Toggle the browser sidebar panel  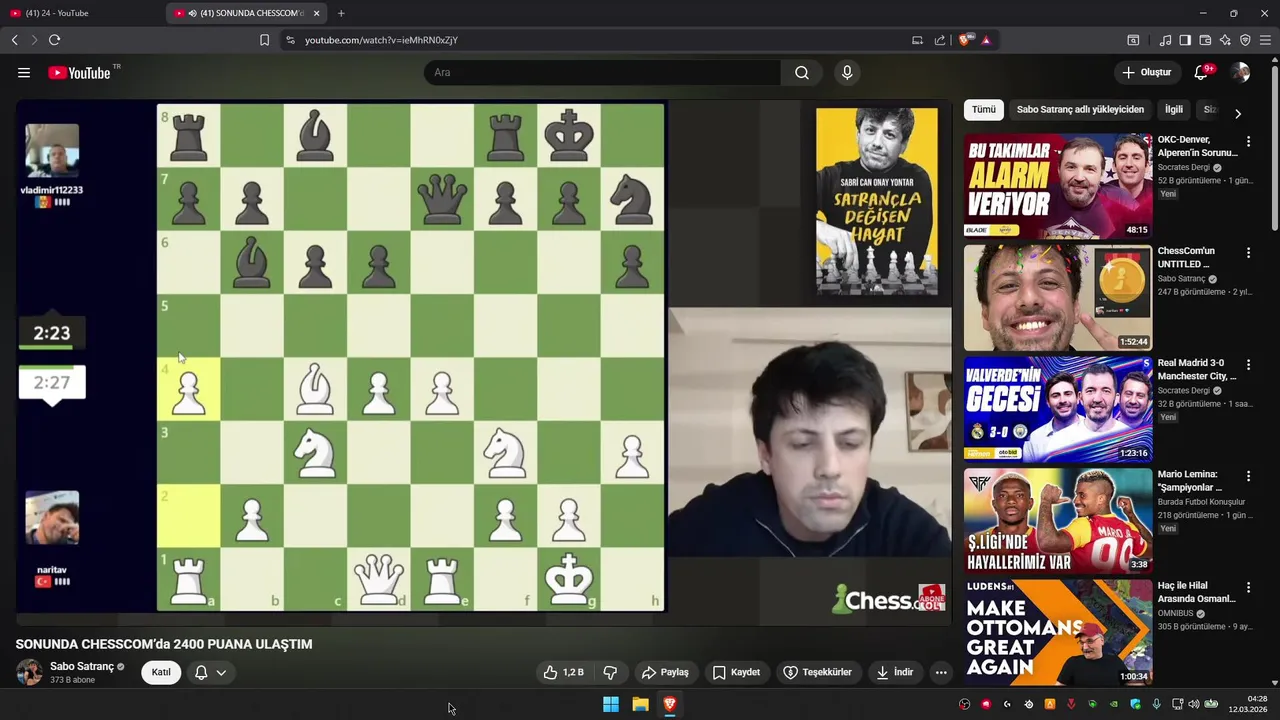(1185, 40)
